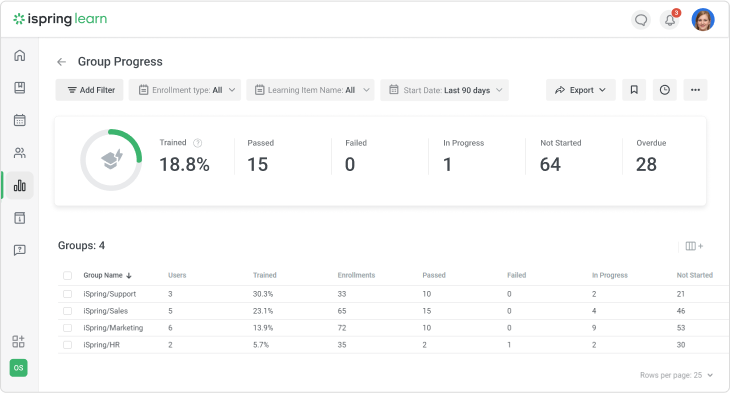
Task: Open the iSpring/HR group
Action: tap(101, 345)
